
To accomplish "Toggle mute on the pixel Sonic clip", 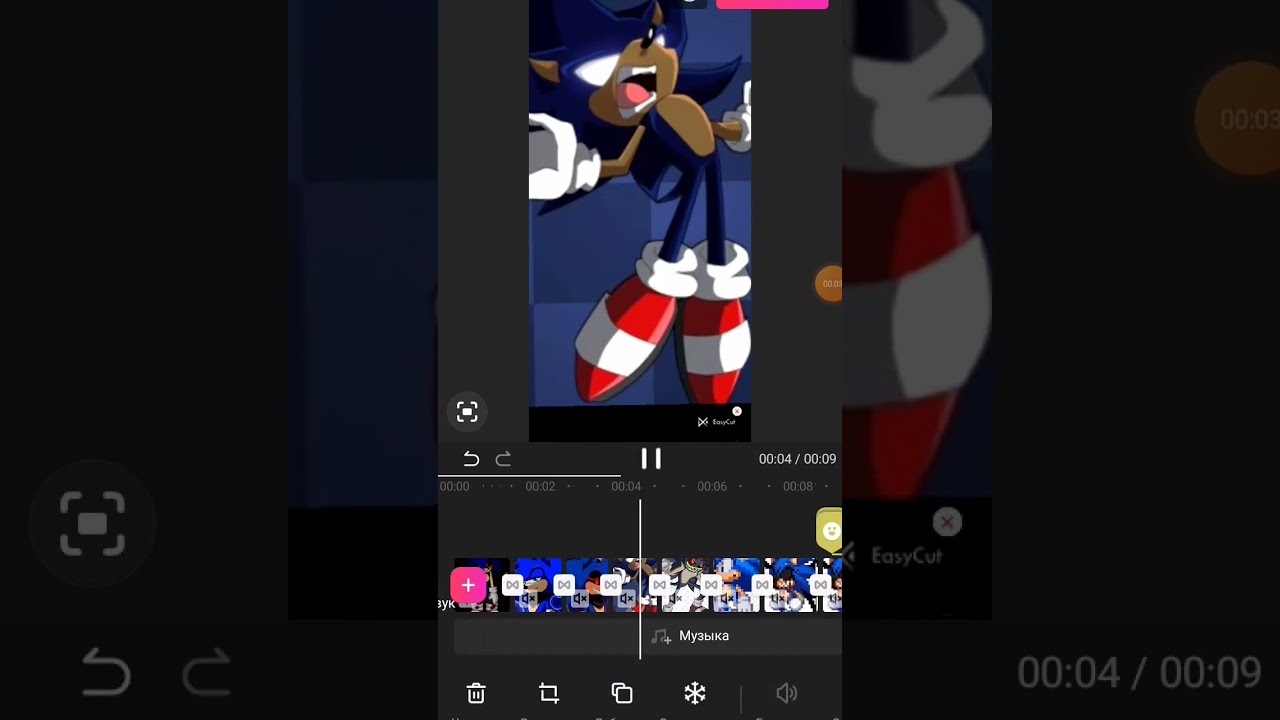I will coord(727,599).
